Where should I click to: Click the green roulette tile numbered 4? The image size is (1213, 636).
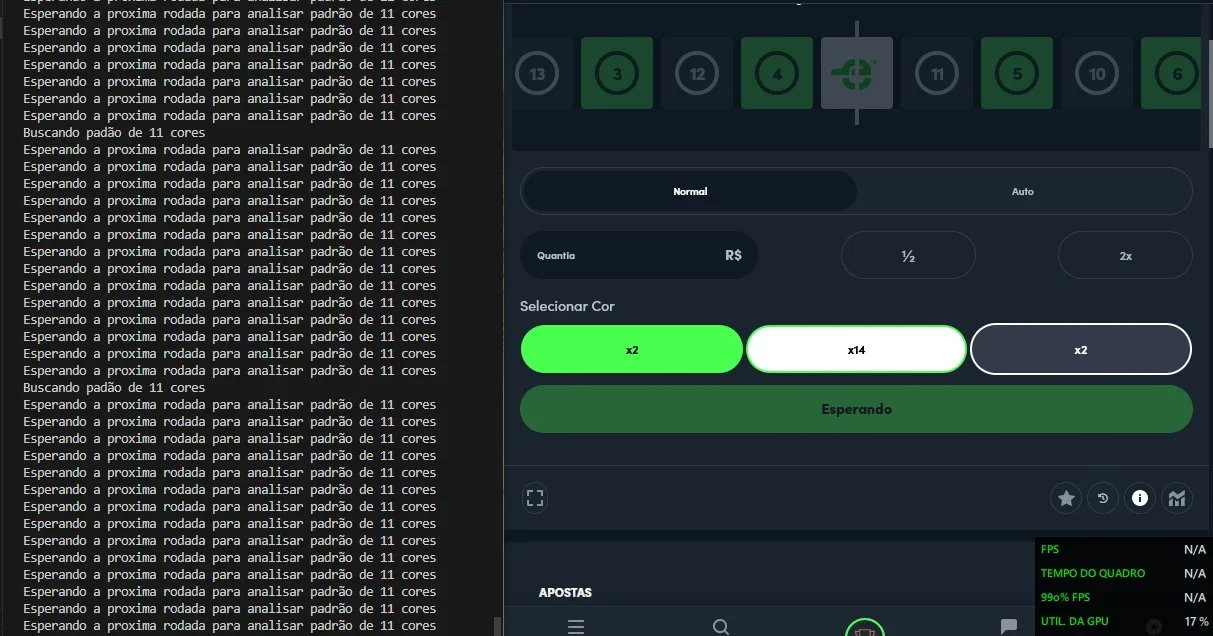(777, 74)
